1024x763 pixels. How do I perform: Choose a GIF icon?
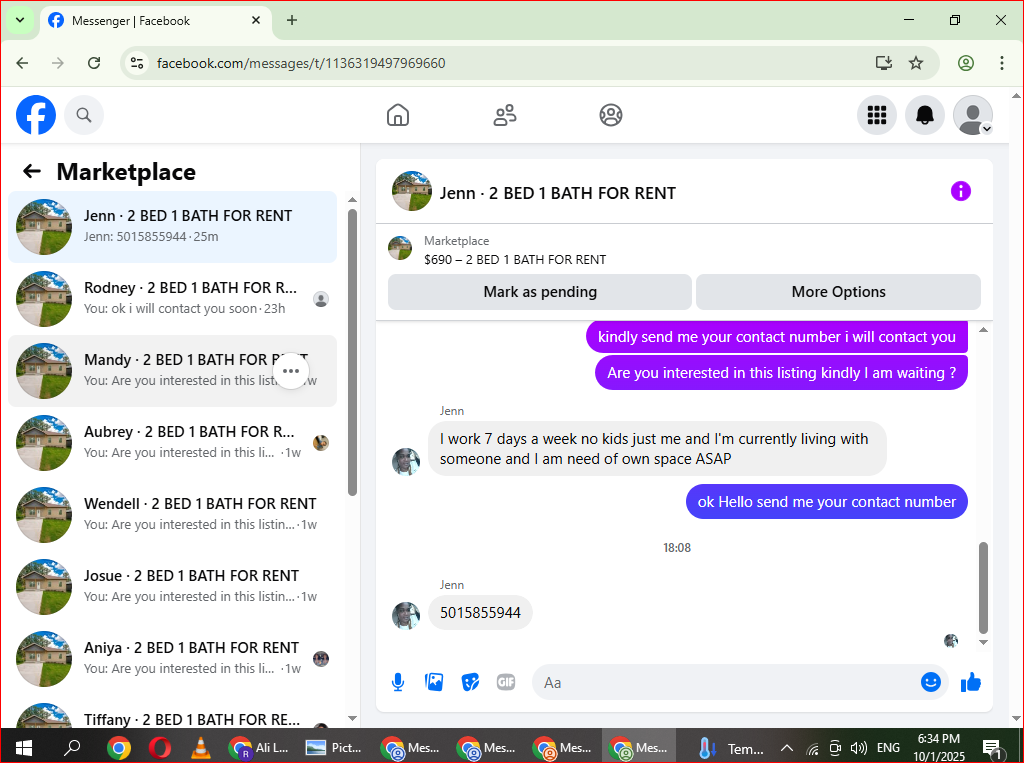506,682
